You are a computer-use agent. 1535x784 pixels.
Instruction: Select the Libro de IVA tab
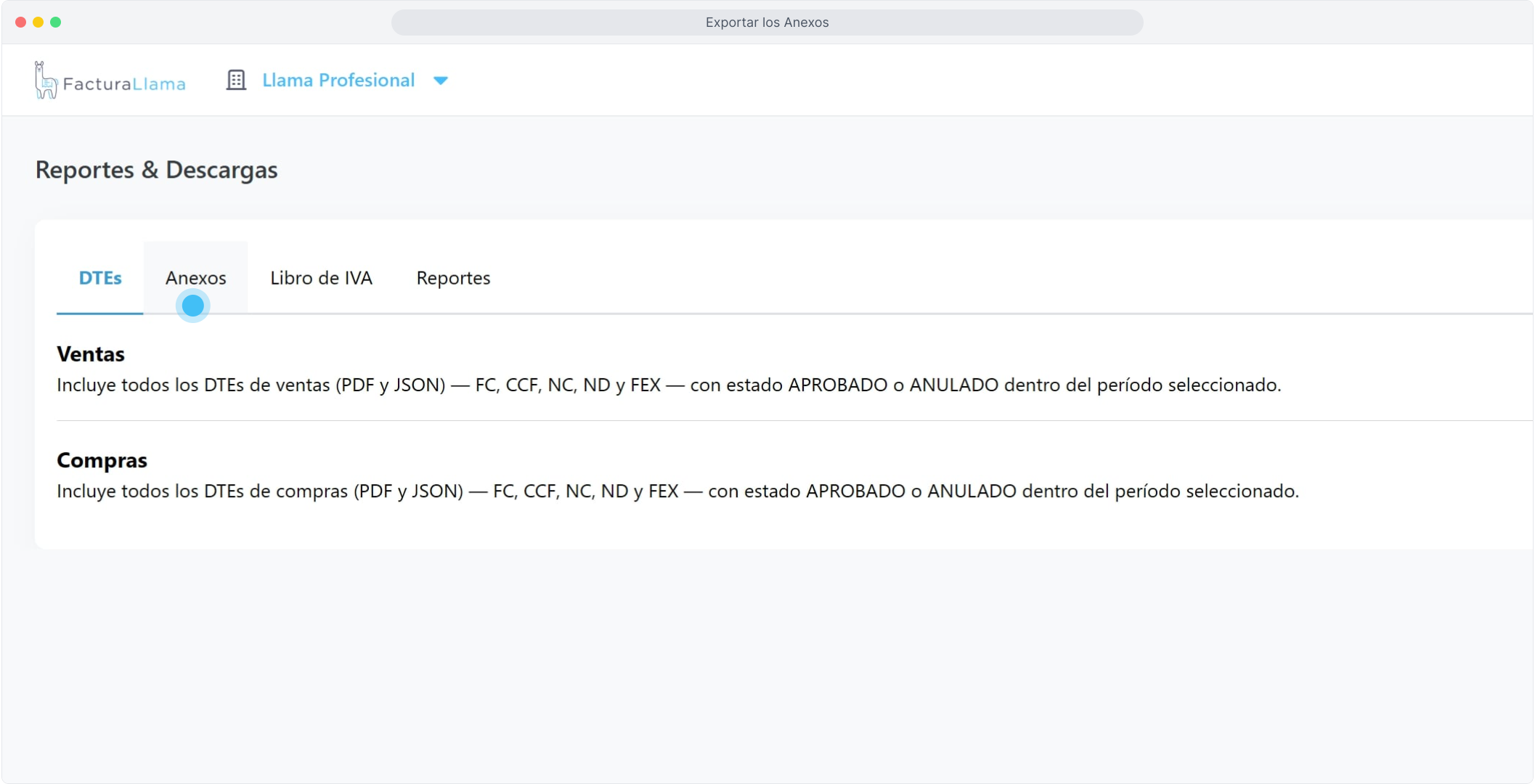tap(321, 278)
